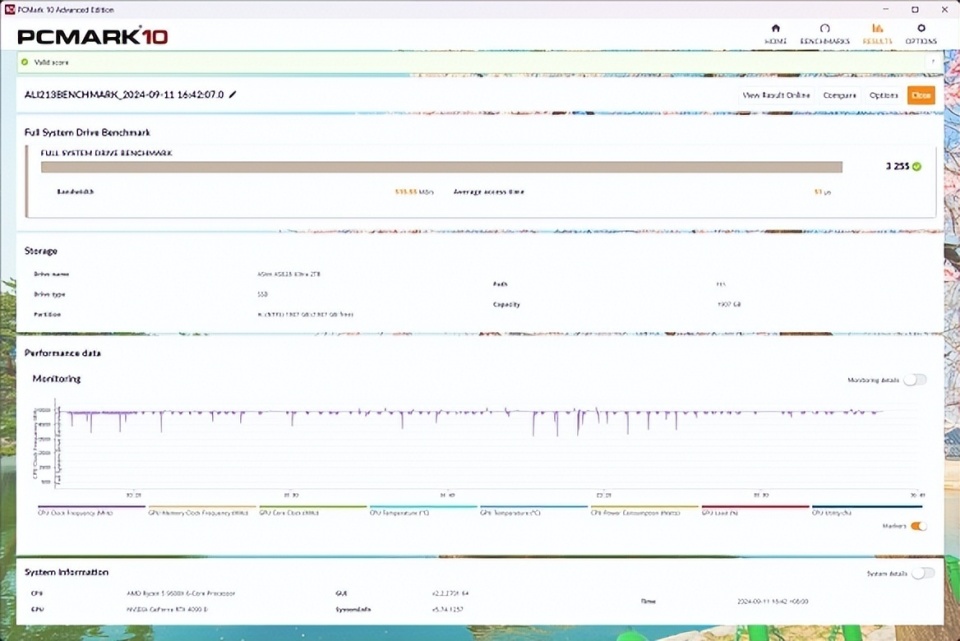
Task: Click the Capacity 1907 GB value
Action: click(729, 304)
